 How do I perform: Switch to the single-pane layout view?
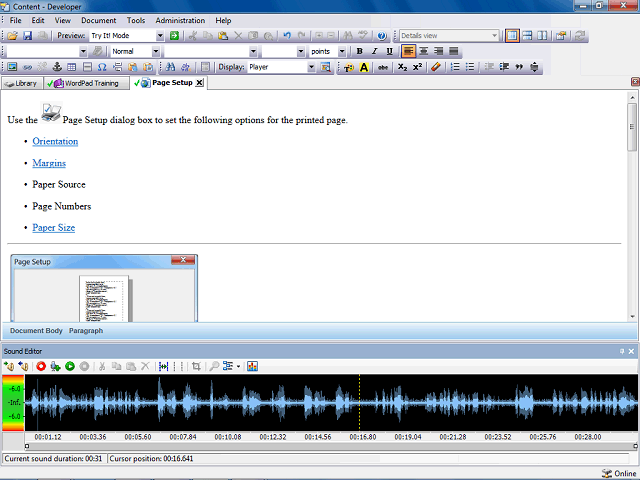coord(512,36)
